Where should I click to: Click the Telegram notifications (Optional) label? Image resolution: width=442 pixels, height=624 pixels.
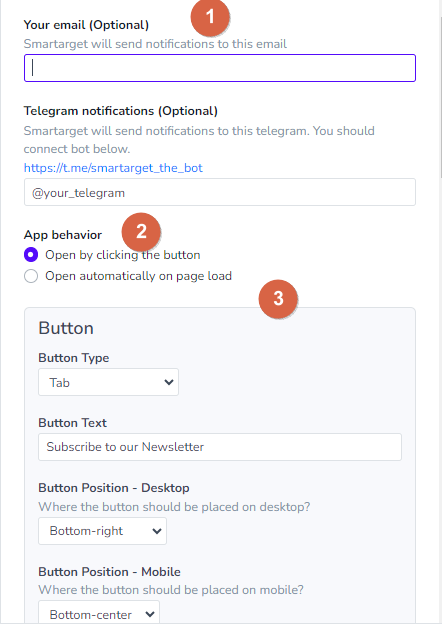pos(121,111)
